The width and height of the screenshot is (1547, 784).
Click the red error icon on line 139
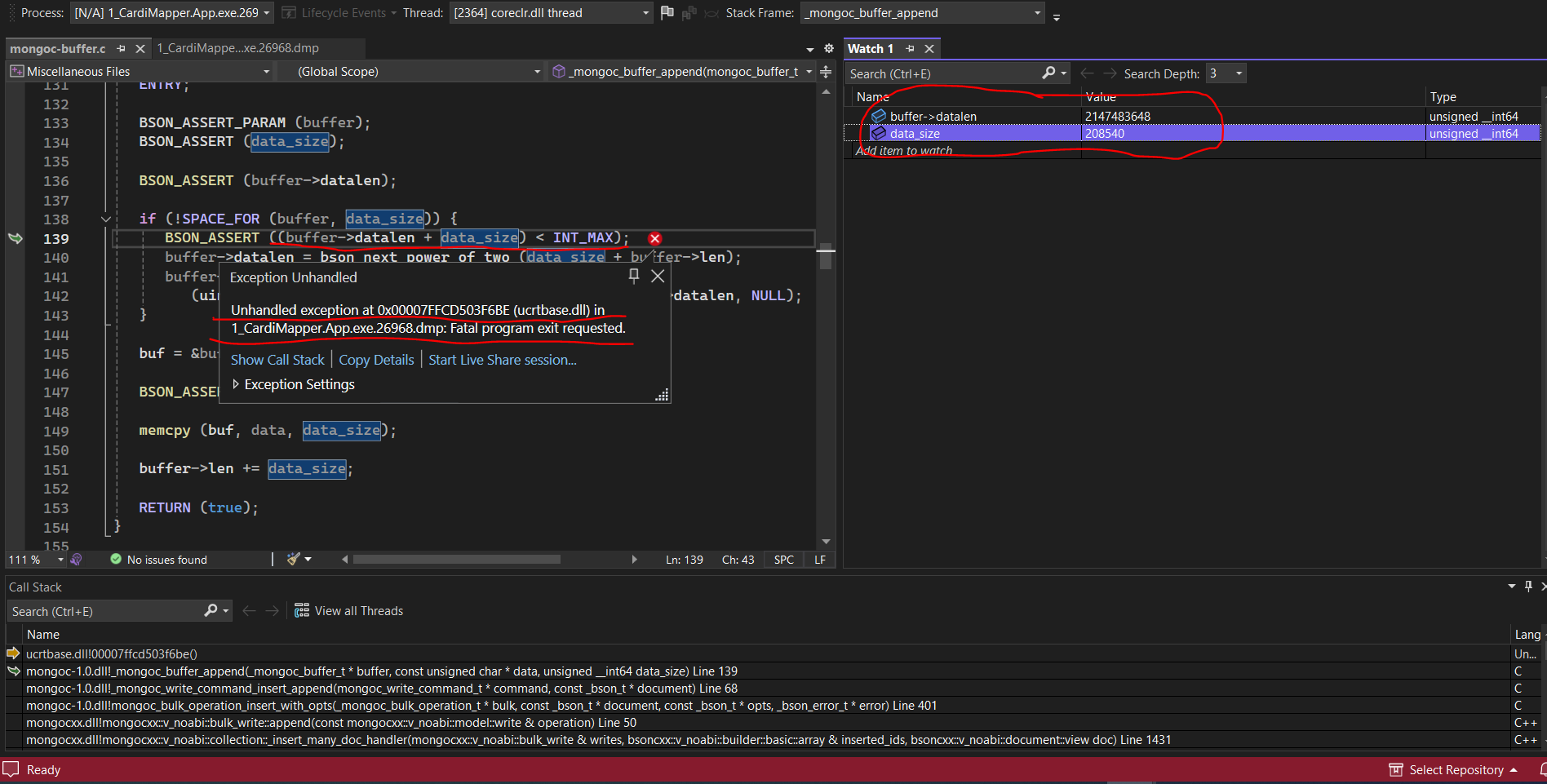click(x=654, y=238)
